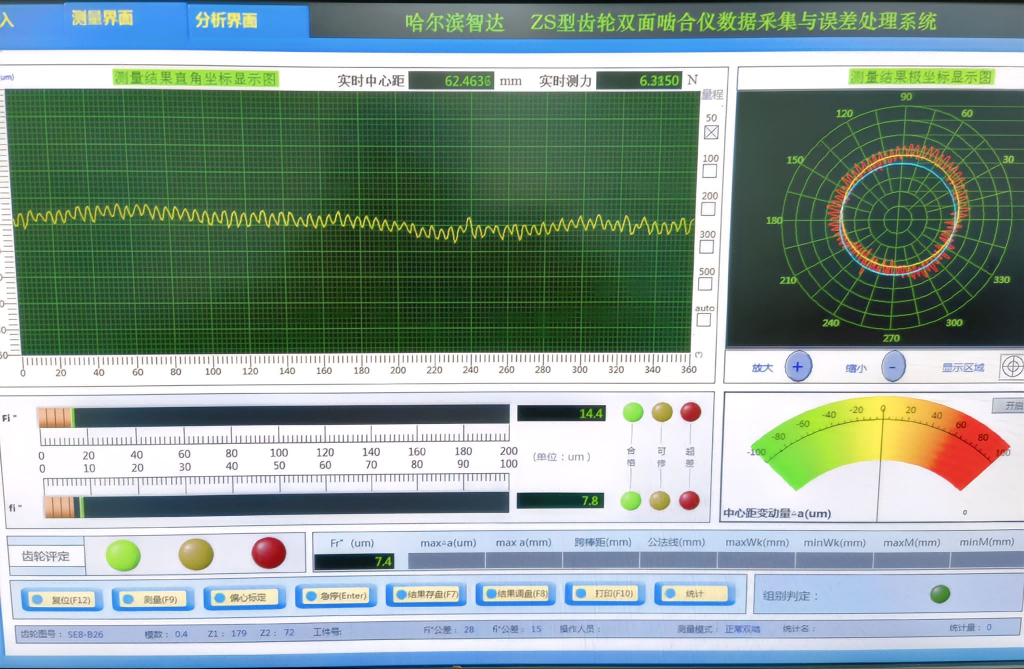Click the red out-of-tolerance lamp beside Fi" value
This screenshot has height=669, width=1024.
690,412
